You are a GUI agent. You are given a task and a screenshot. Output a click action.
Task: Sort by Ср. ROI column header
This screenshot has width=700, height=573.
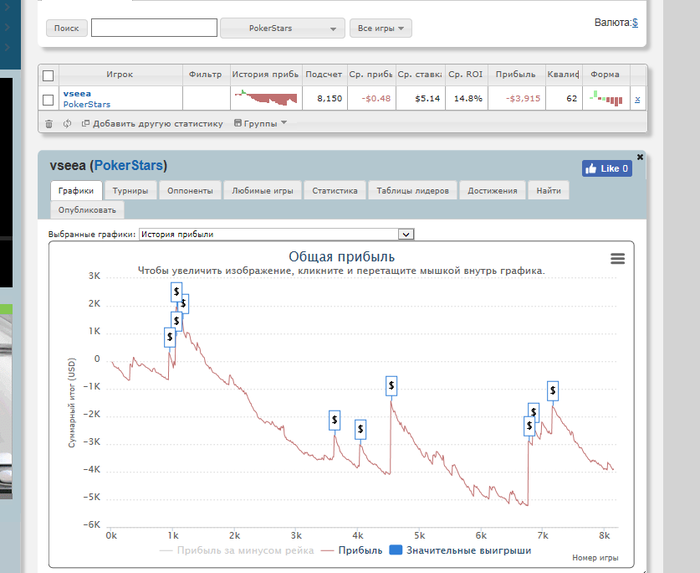point(465,75)
